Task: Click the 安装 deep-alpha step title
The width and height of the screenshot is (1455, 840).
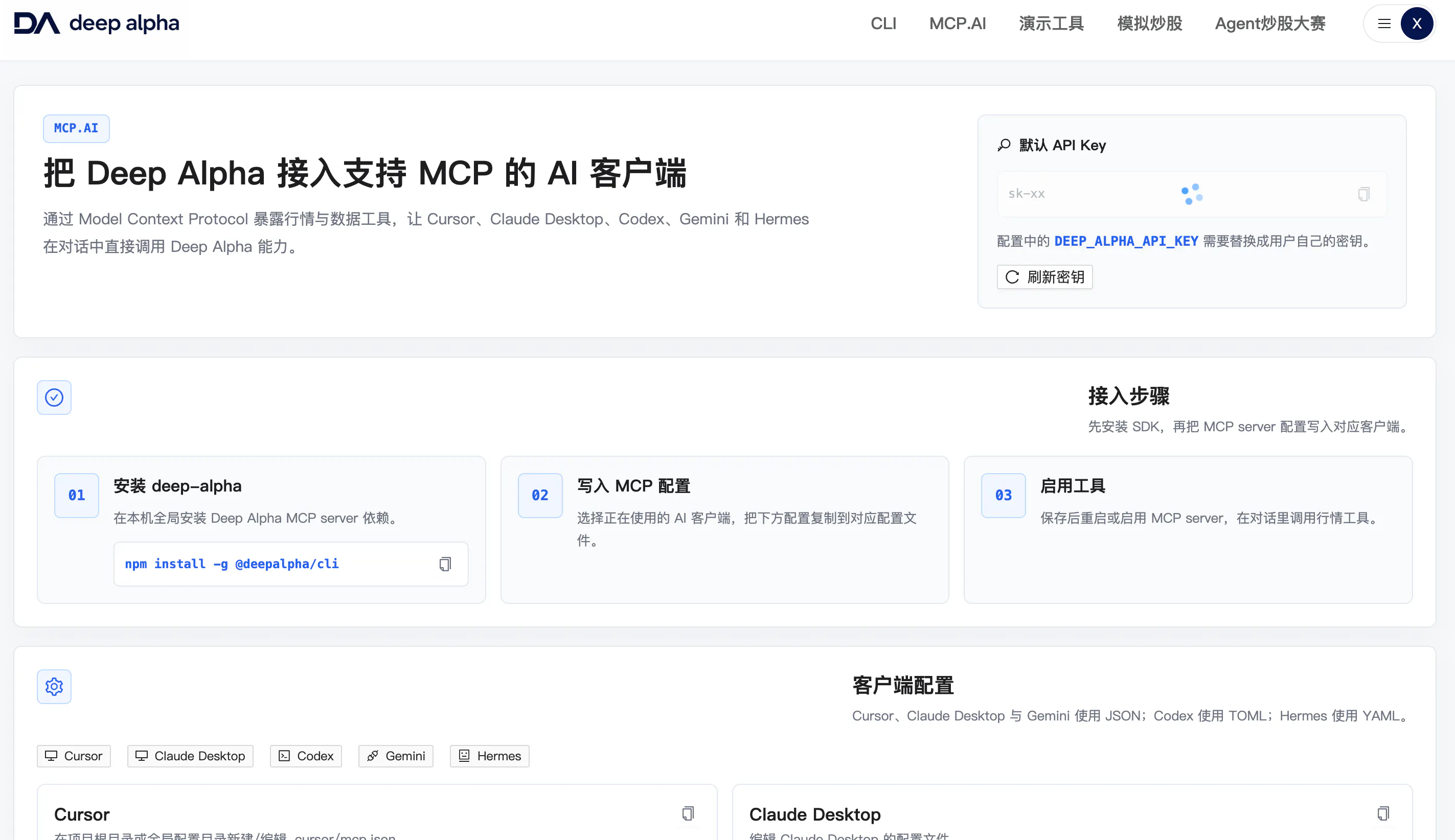Action: pos(178,486)
